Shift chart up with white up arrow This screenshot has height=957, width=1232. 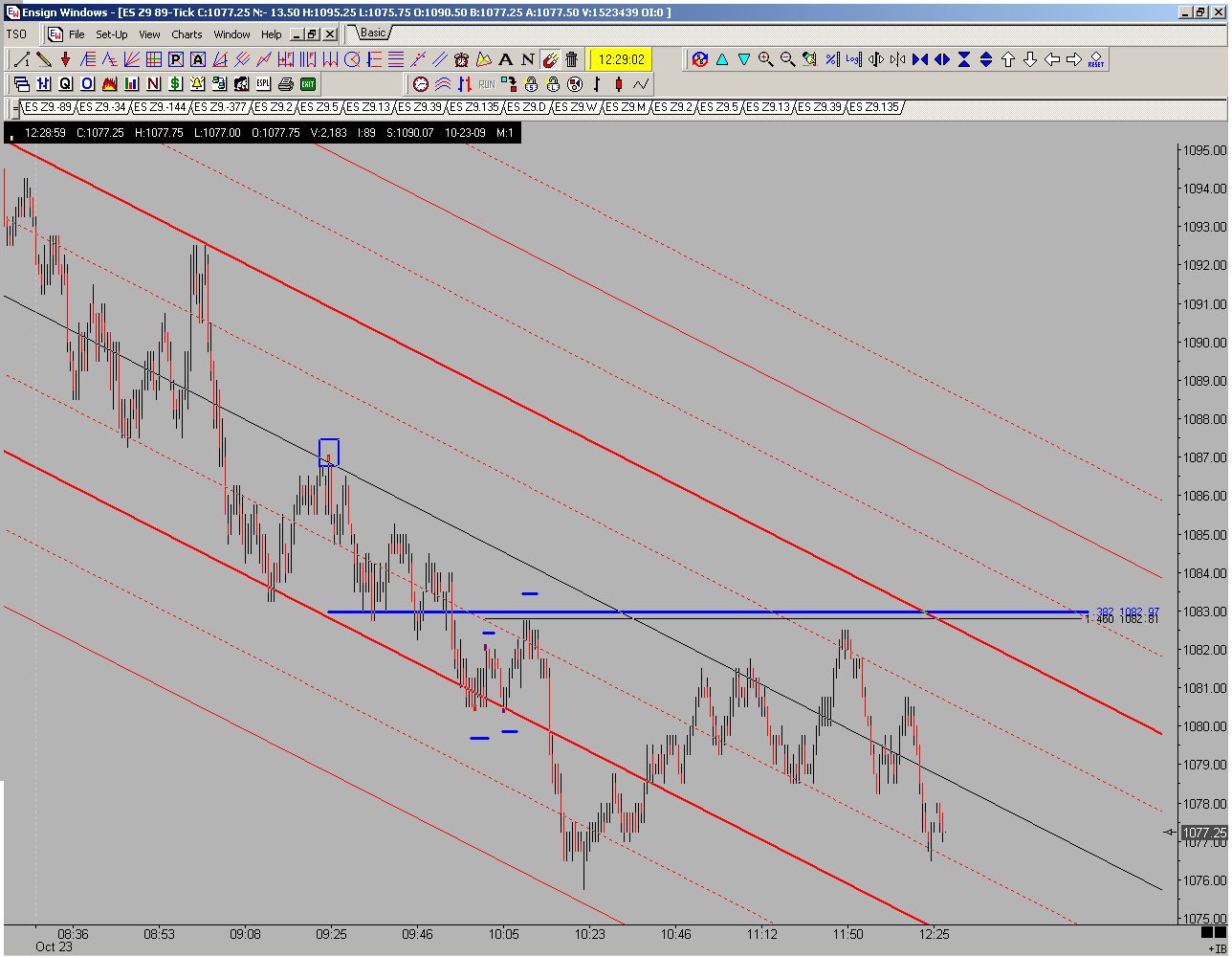click(x=1008, y=59)
